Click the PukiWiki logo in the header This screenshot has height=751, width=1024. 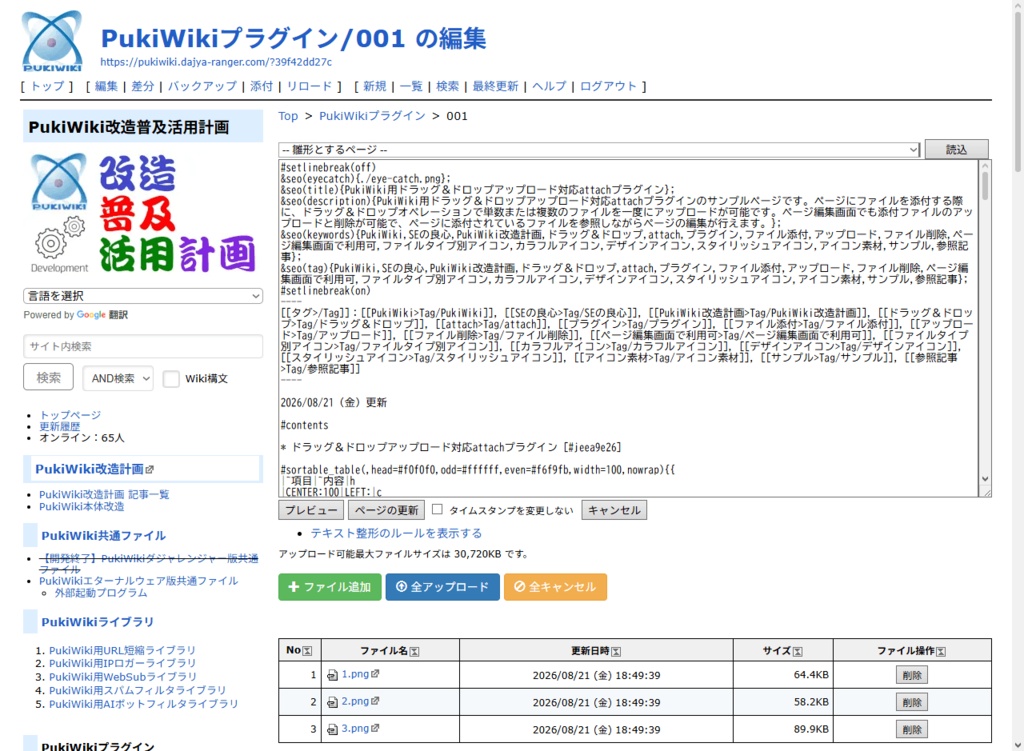click(52, 40)
